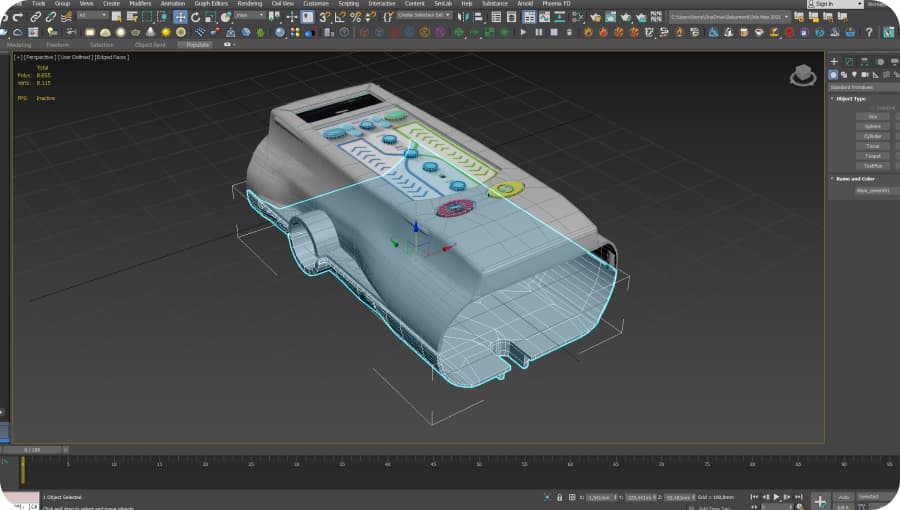Click the Rotate tool icon

[195, 17]
